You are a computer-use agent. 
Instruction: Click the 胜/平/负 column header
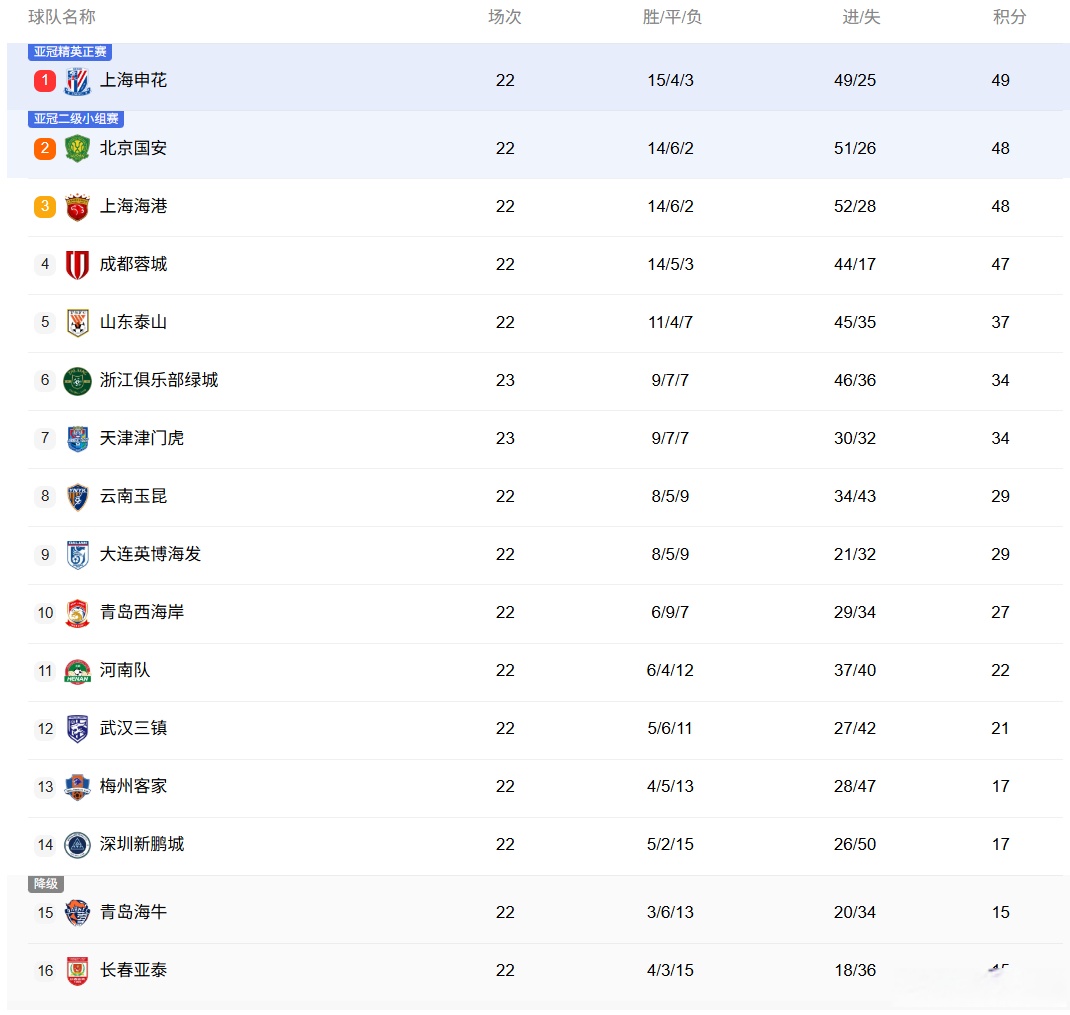[x=672, y=17]
